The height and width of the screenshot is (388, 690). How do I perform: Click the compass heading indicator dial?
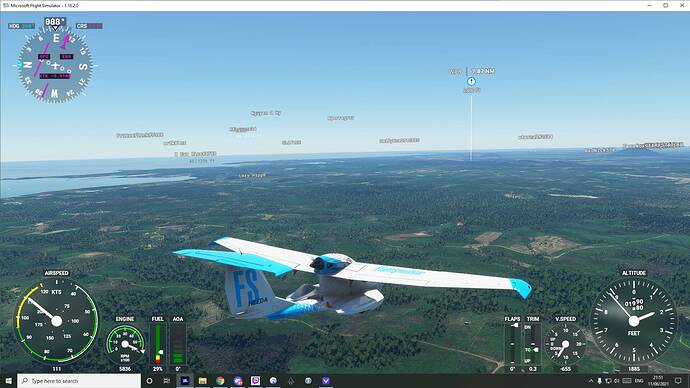point(55,66)
